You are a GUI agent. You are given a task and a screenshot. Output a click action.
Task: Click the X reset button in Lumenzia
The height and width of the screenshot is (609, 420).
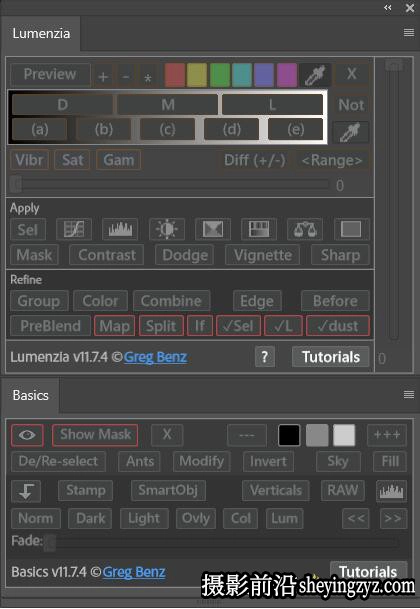[x=352, y=74]
